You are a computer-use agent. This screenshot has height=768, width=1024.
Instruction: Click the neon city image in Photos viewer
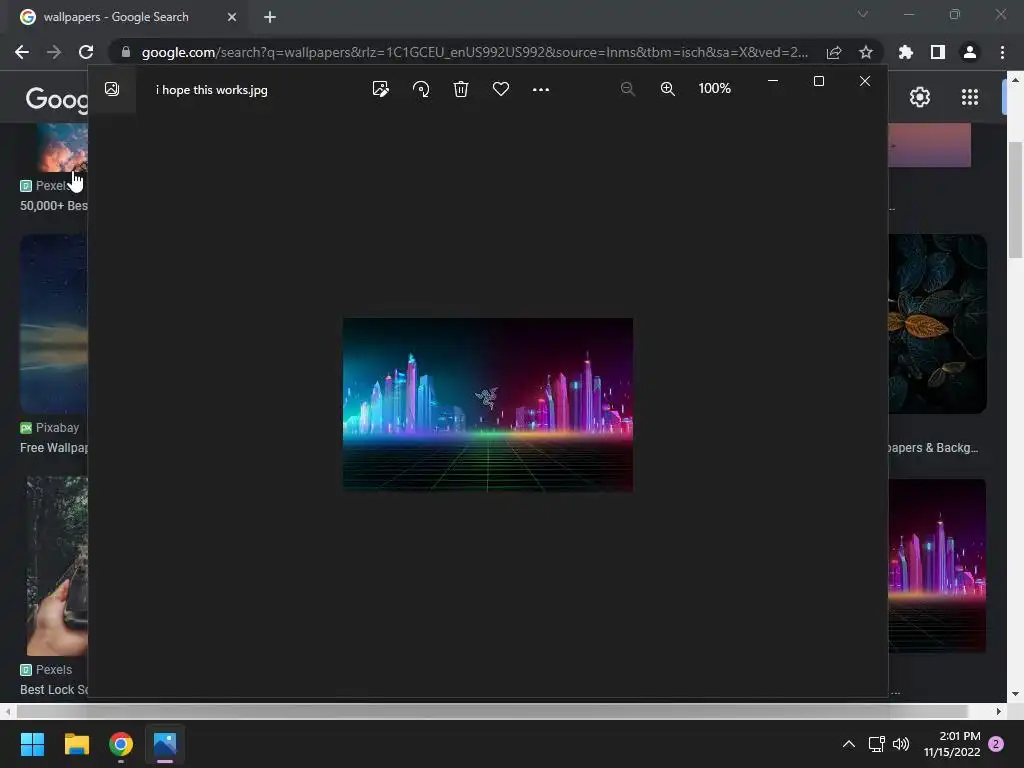pos(488,405)
